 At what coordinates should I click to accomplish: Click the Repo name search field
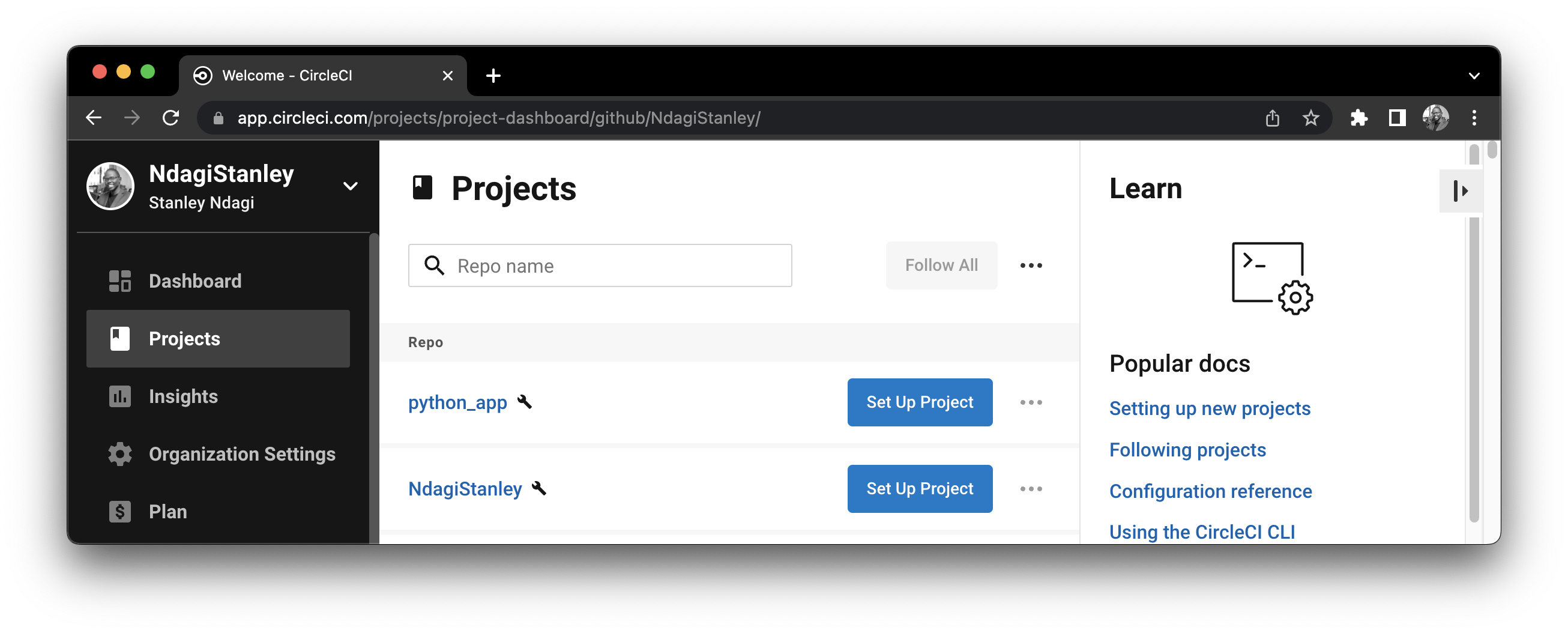(x=600, y=265)
